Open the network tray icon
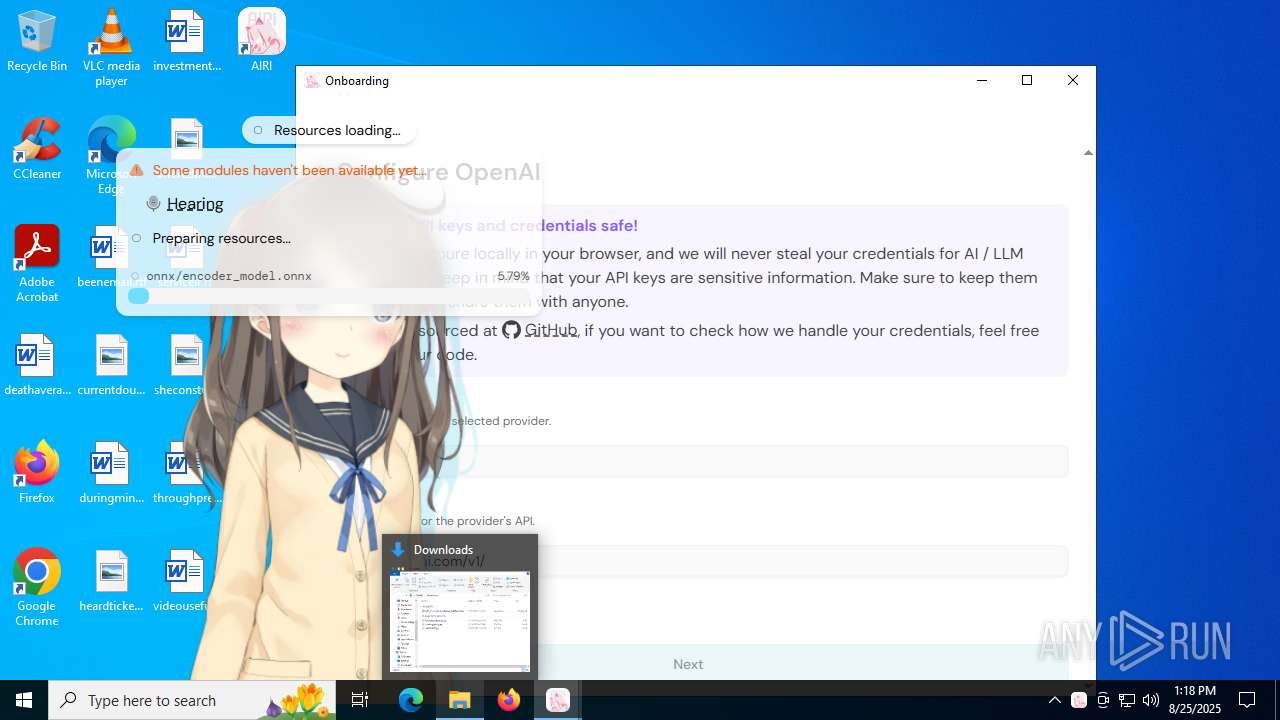 pos(1127,700)
